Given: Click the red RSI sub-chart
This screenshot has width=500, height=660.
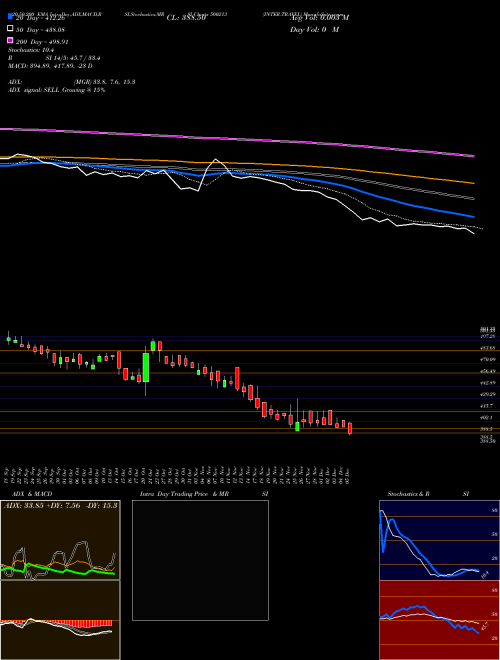Looking at the screenshot, I should [x=439, y=620].
